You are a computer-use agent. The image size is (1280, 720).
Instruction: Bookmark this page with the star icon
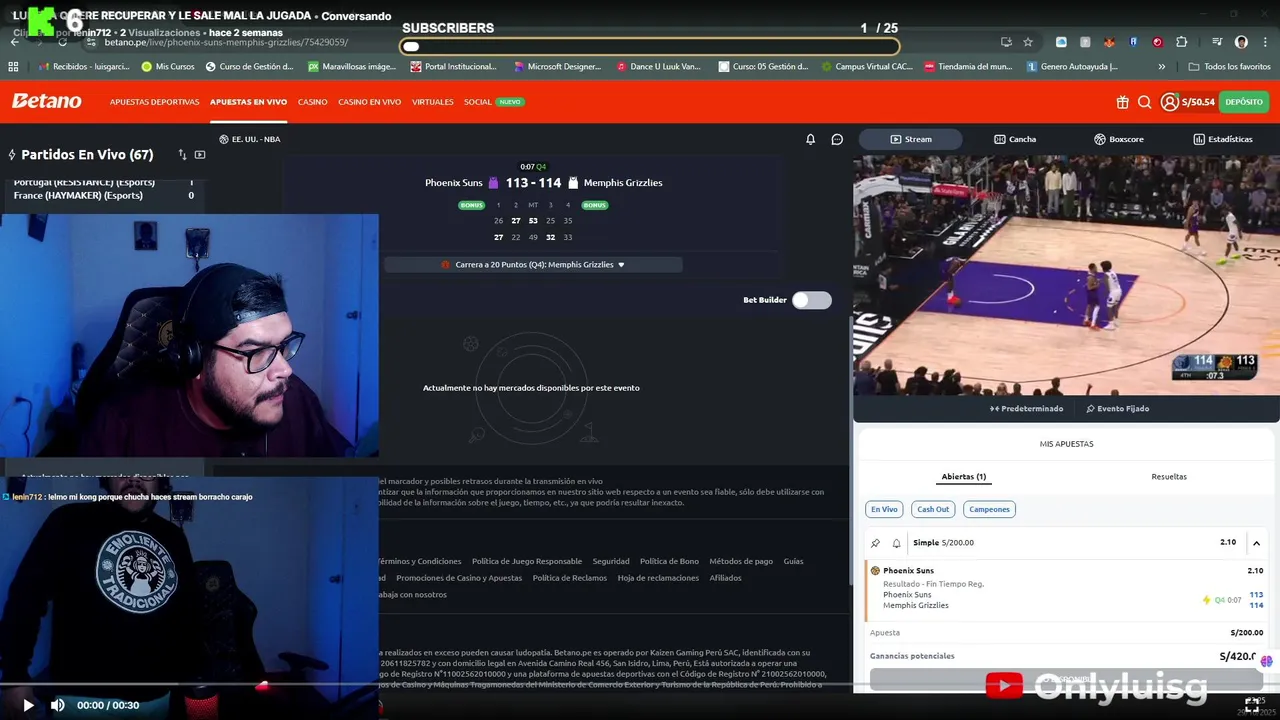click(x=1028, y=42)
